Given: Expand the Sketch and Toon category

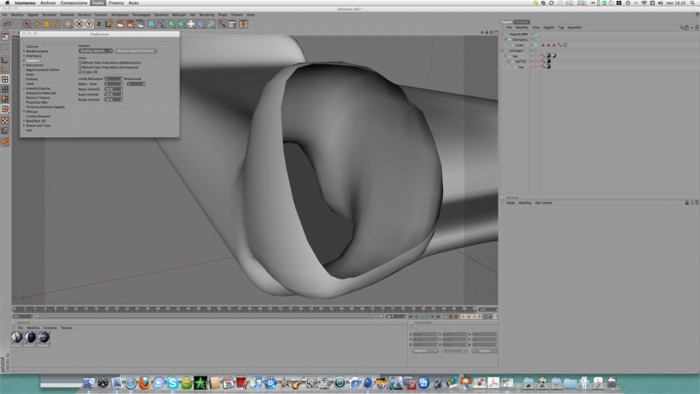Looking at the screenshot, I should (x=24, y=126).
